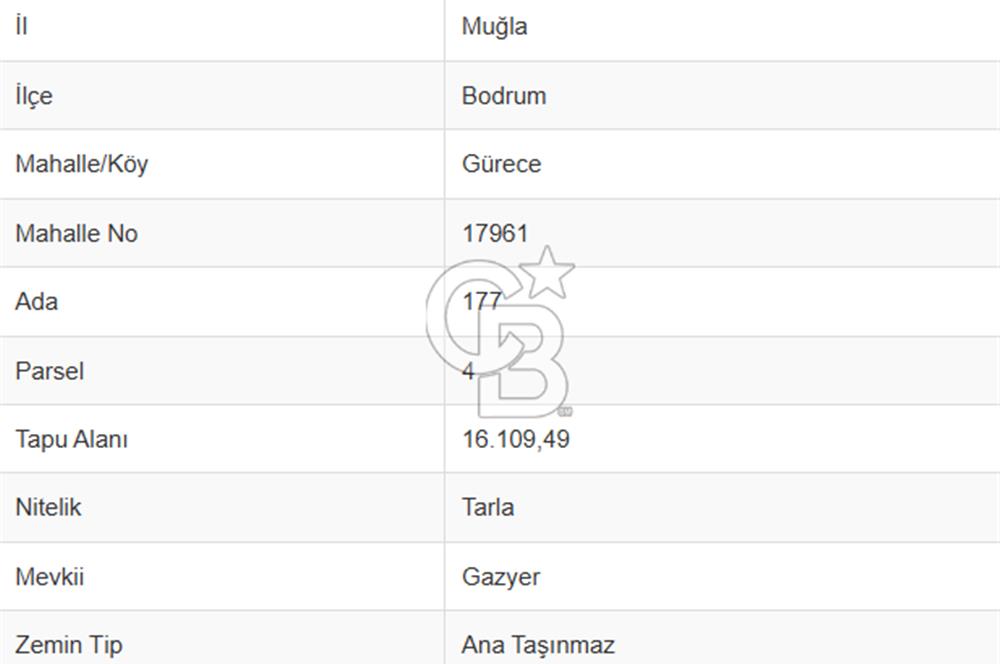Select the Gazyer location value
Image resolution: width=1000 pixels, height=664 pixels.
pos(500,577)
